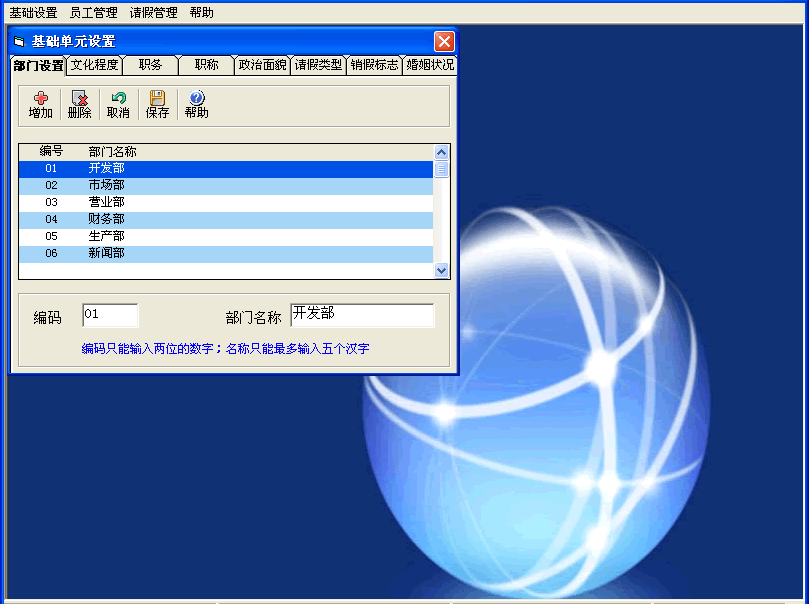Switch to the 请假类型 tab

click(318, 65)
